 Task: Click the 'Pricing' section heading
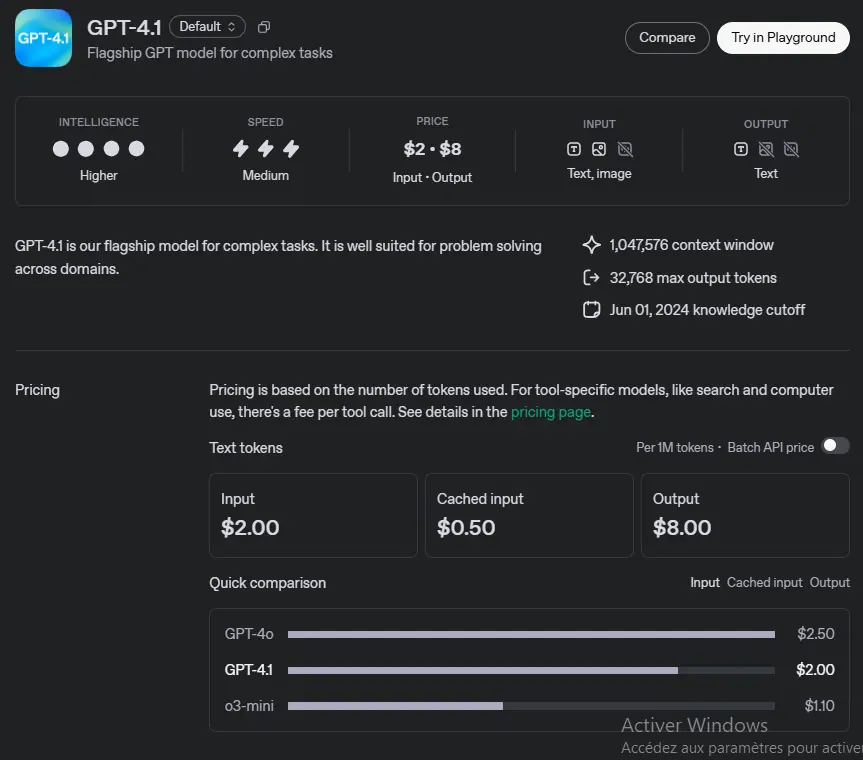coord(37,390)
